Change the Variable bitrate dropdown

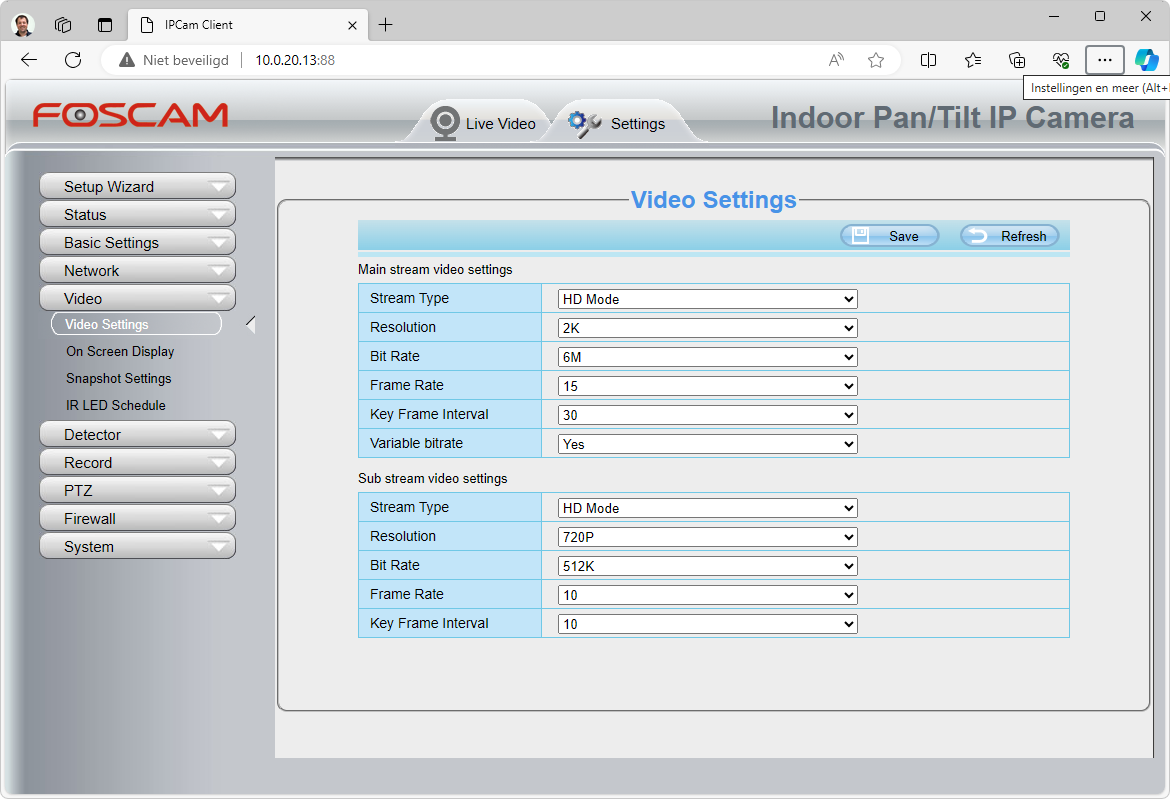coord(707,444)
